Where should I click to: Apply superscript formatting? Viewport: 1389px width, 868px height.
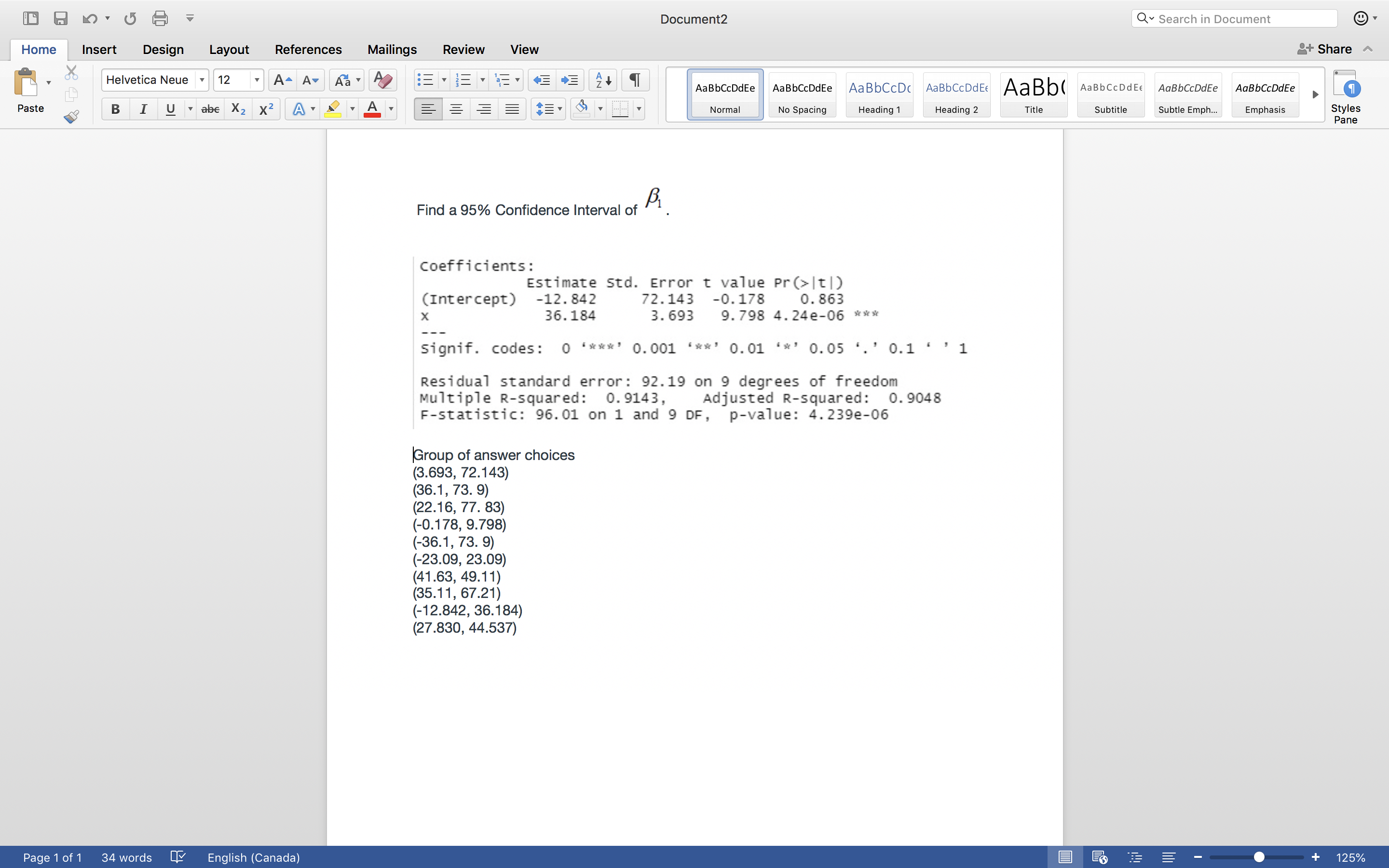tap(265, 108)
